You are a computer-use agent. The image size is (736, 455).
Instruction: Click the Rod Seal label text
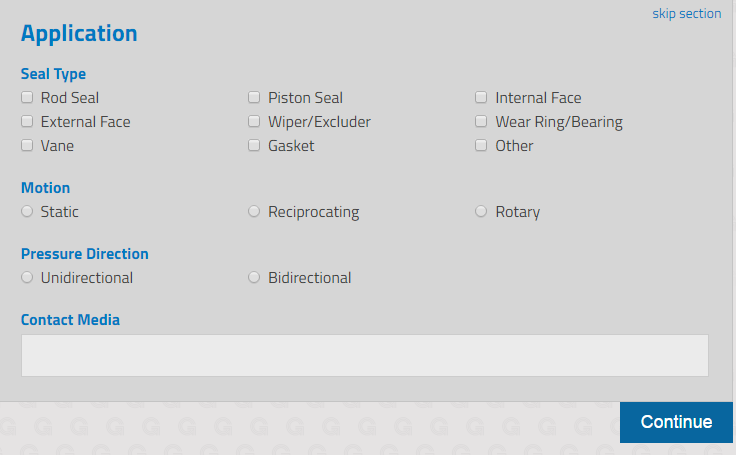click(70, 98)
